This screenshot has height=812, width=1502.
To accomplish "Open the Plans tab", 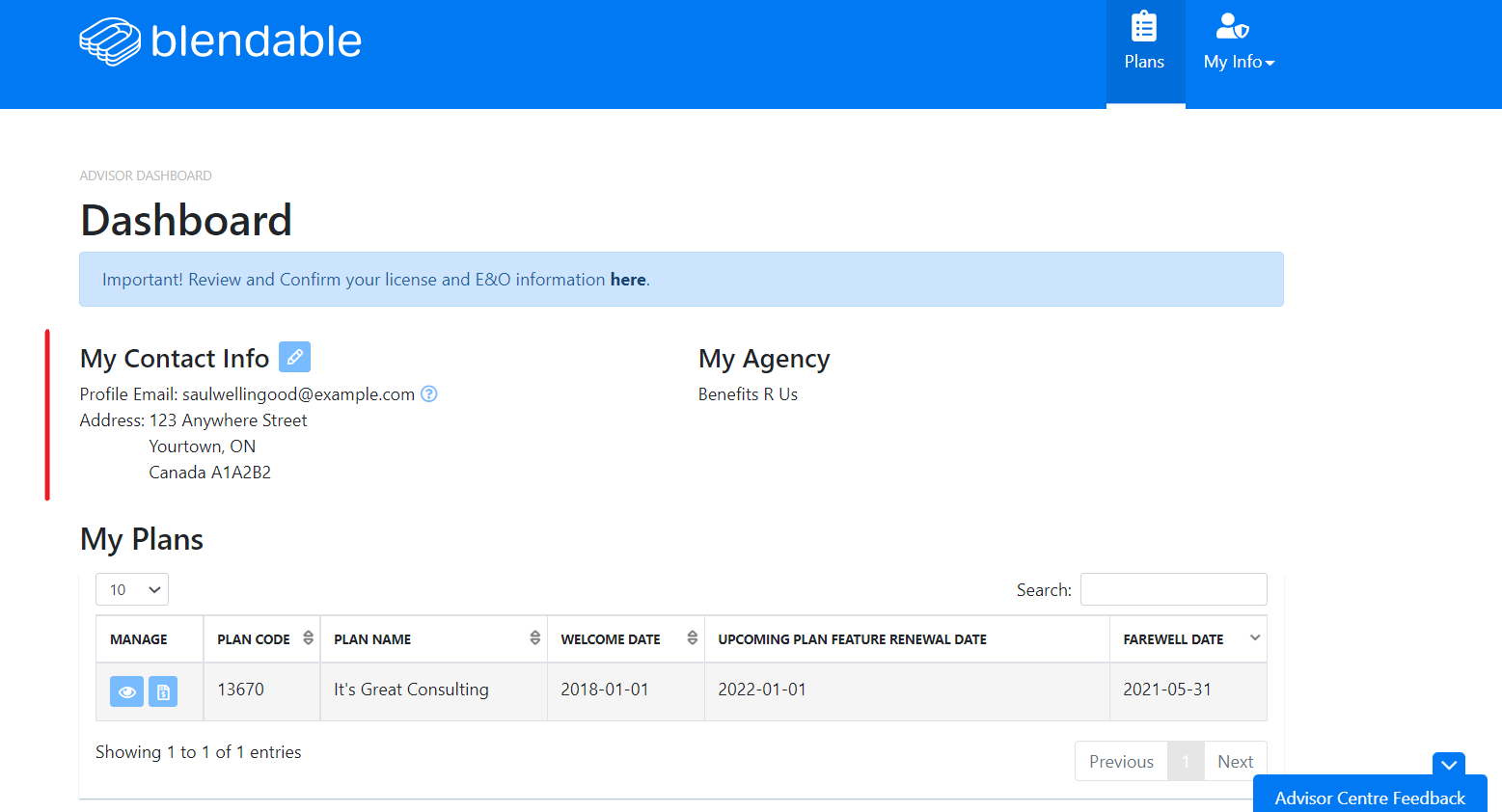I will [1145, 52].
